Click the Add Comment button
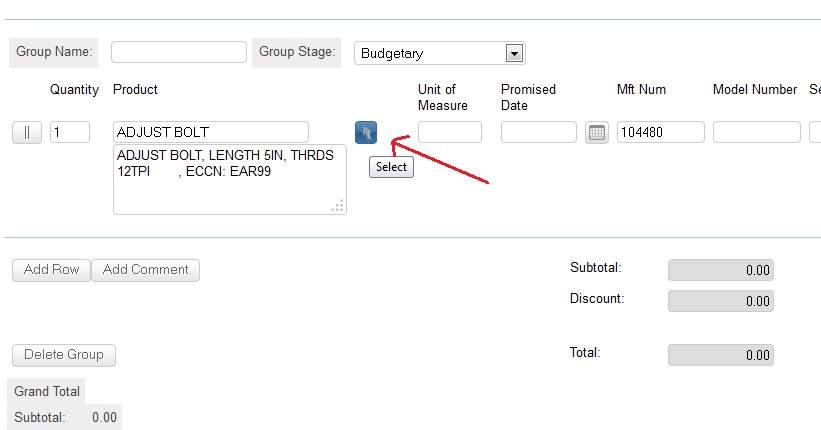This screenshot has width=821, height=430. click(x=146, y=270)
